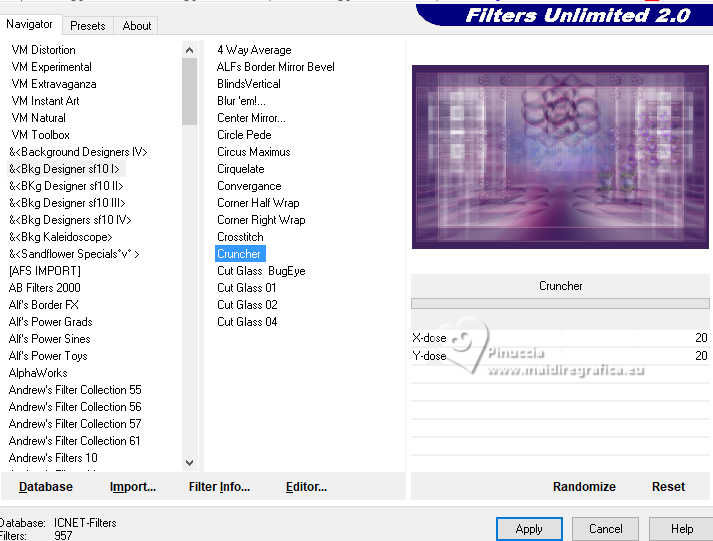Choose the Corner Right Wrap filter
The image size is (713, 541).
[x=261, y=220]
